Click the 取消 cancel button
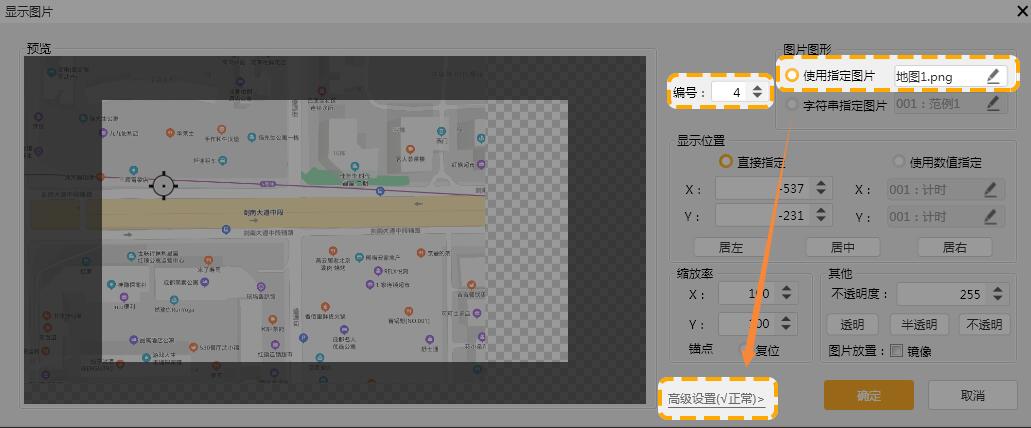 (x=972, y=395)
